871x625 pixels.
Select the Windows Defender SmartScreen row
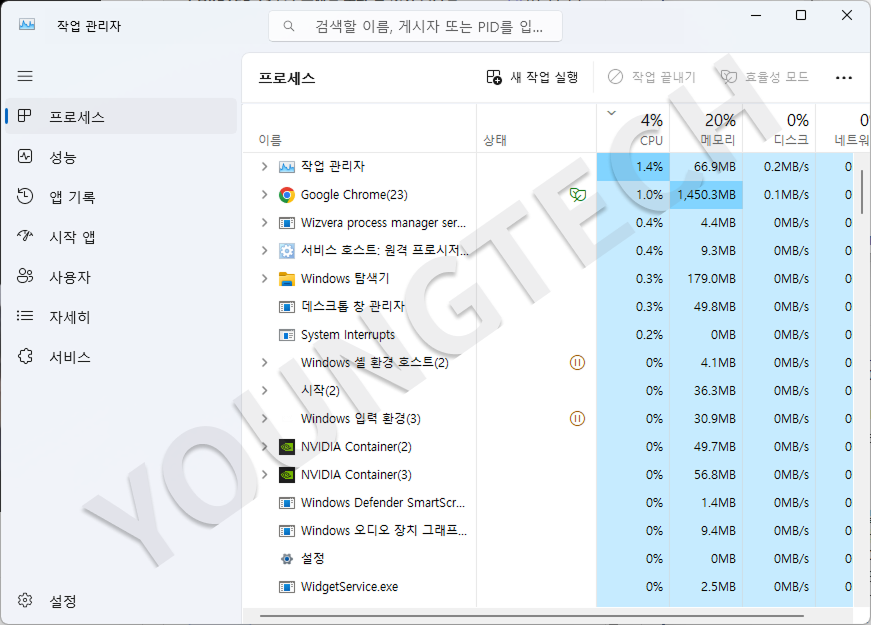pyautogui.click(x=548, y=503)
